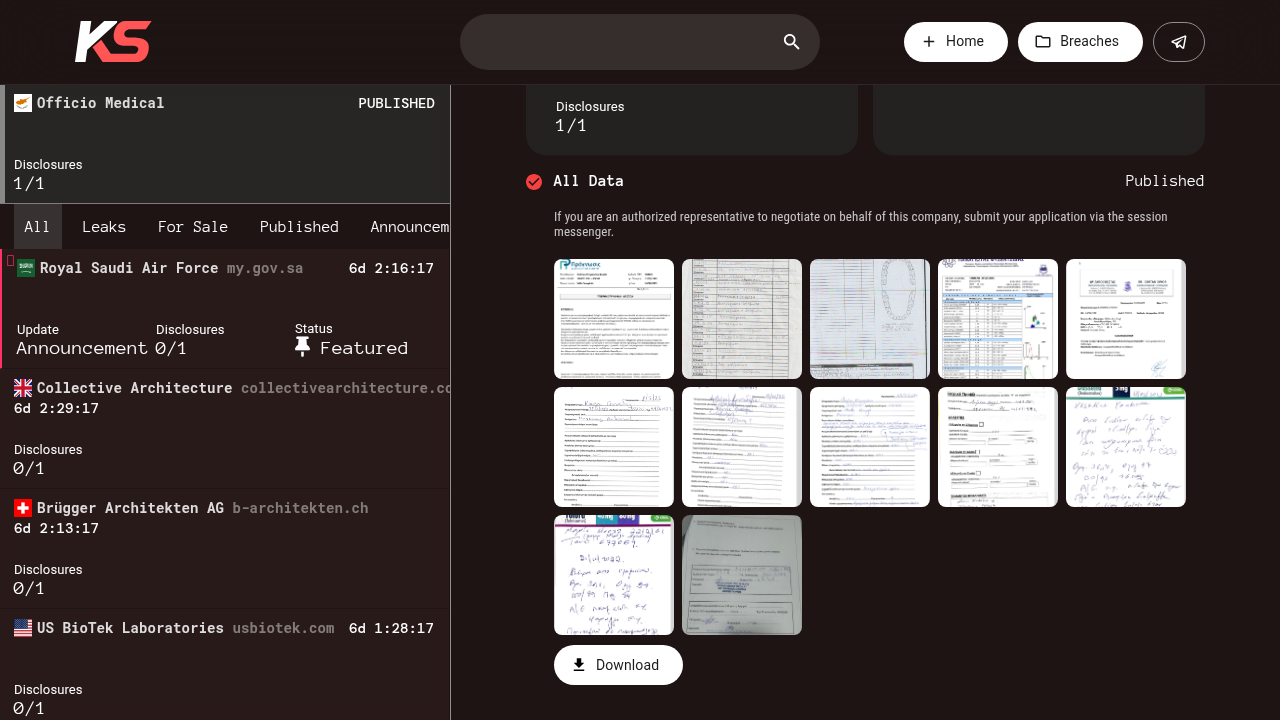Image resolution: width=1280 pixels, height=720 pixels.
Task: Open the gray photographed document thumbnail
Action: [x=742, y=575]
